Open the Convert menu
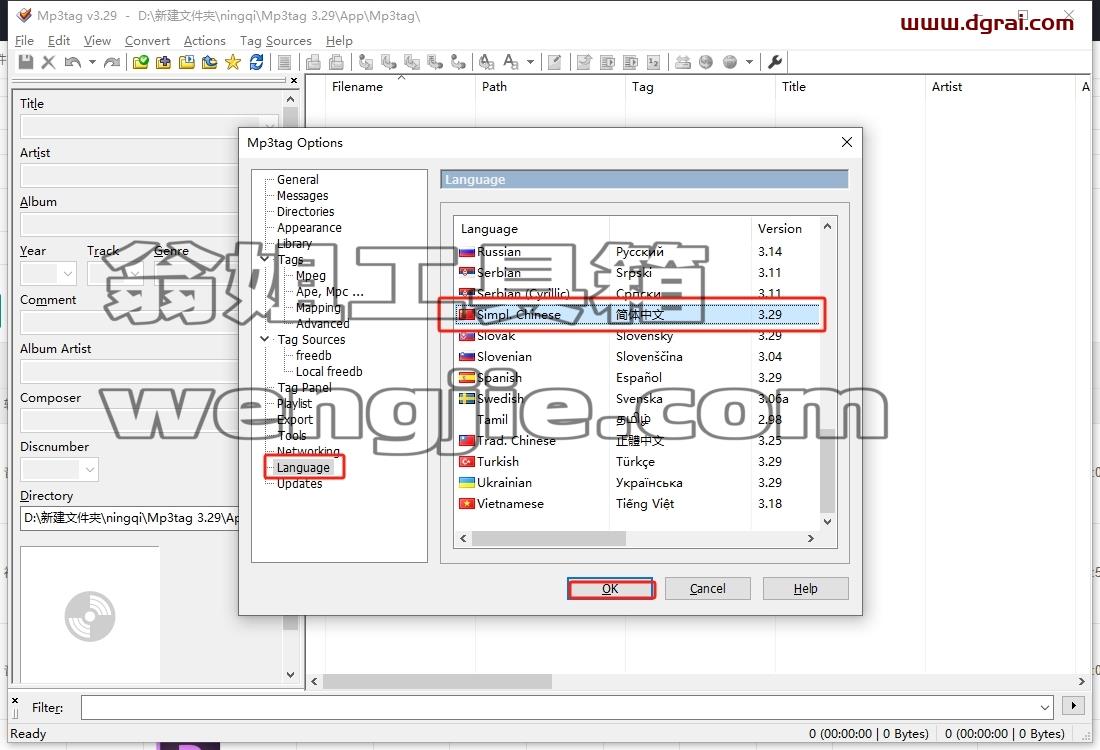The width and height of the screenshot is (1100, 750). (x=147, y=41)
